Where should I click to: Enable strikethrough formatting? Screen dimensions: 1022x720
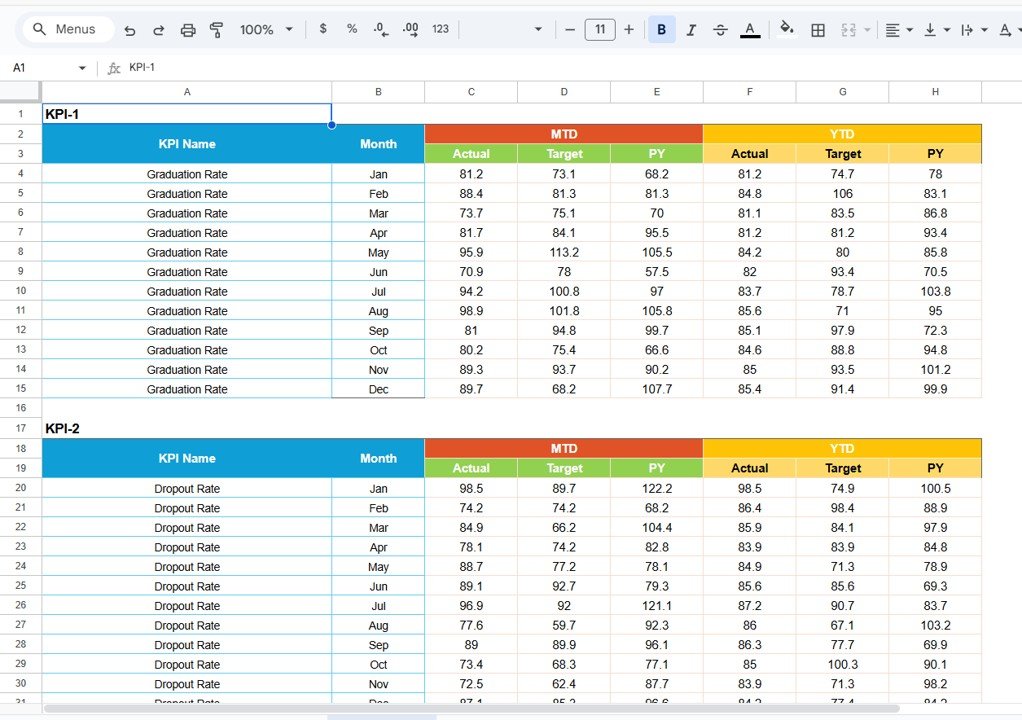pos(720,29)
